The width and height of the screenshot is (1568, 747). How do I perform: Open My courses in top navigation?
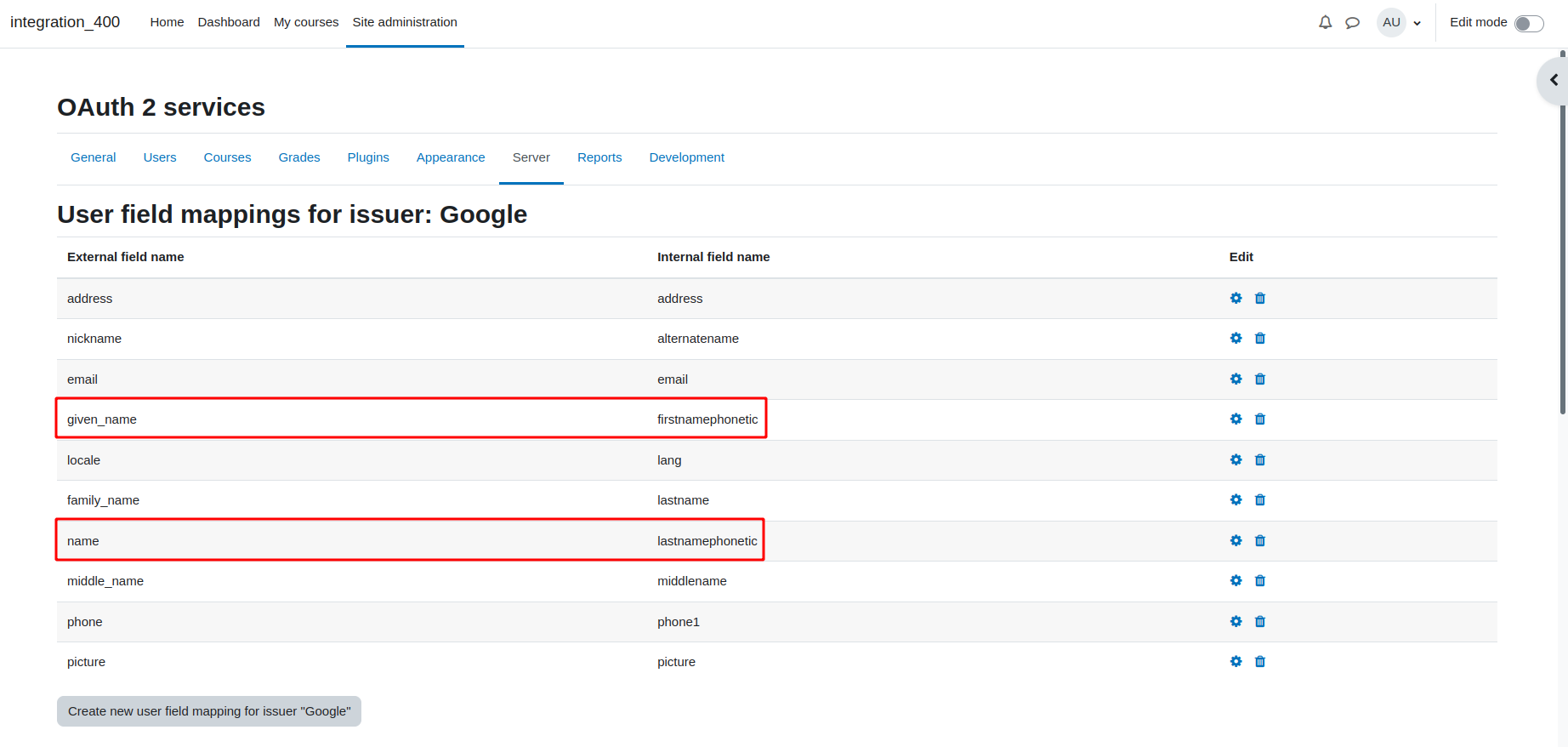[x=306, y=22]
